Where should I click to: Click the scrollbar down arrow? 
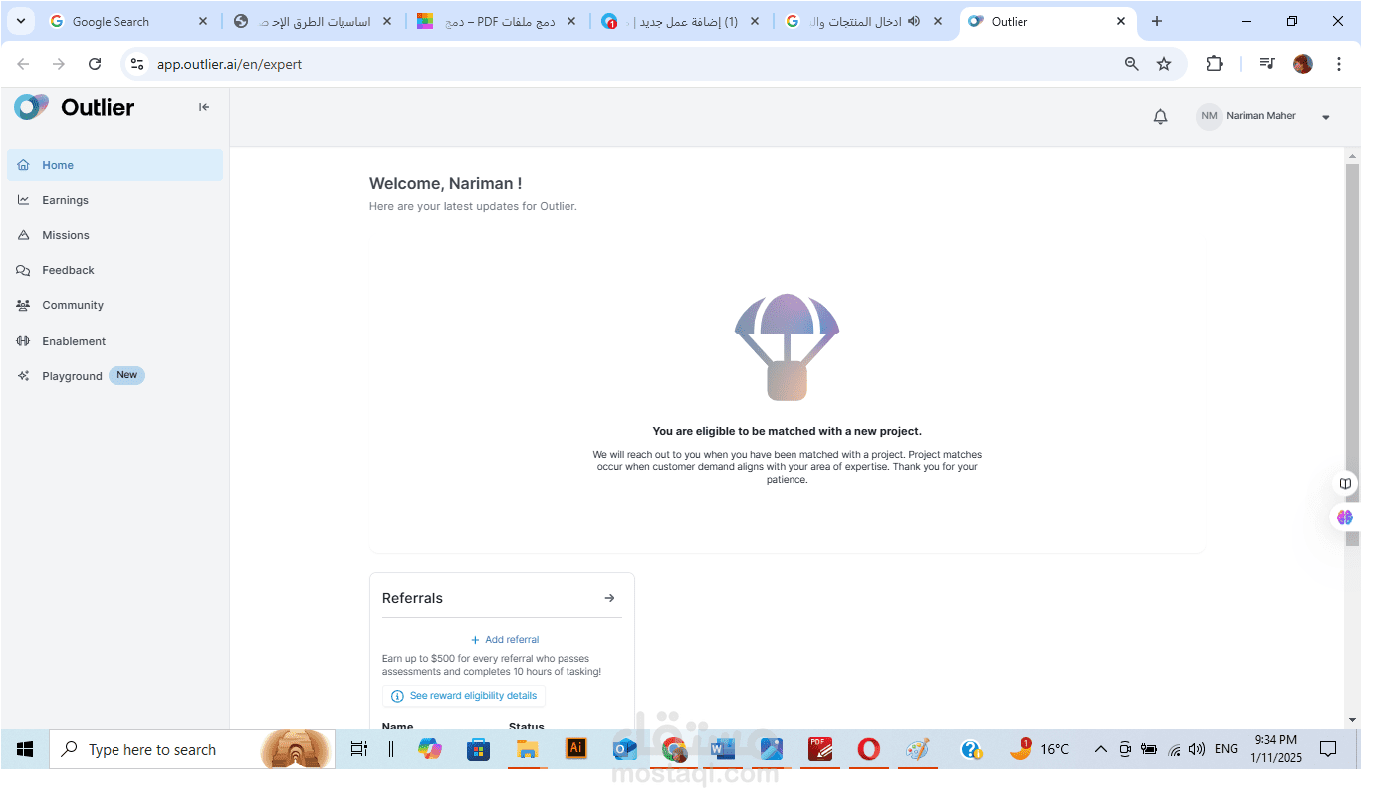coord(1352,720)
